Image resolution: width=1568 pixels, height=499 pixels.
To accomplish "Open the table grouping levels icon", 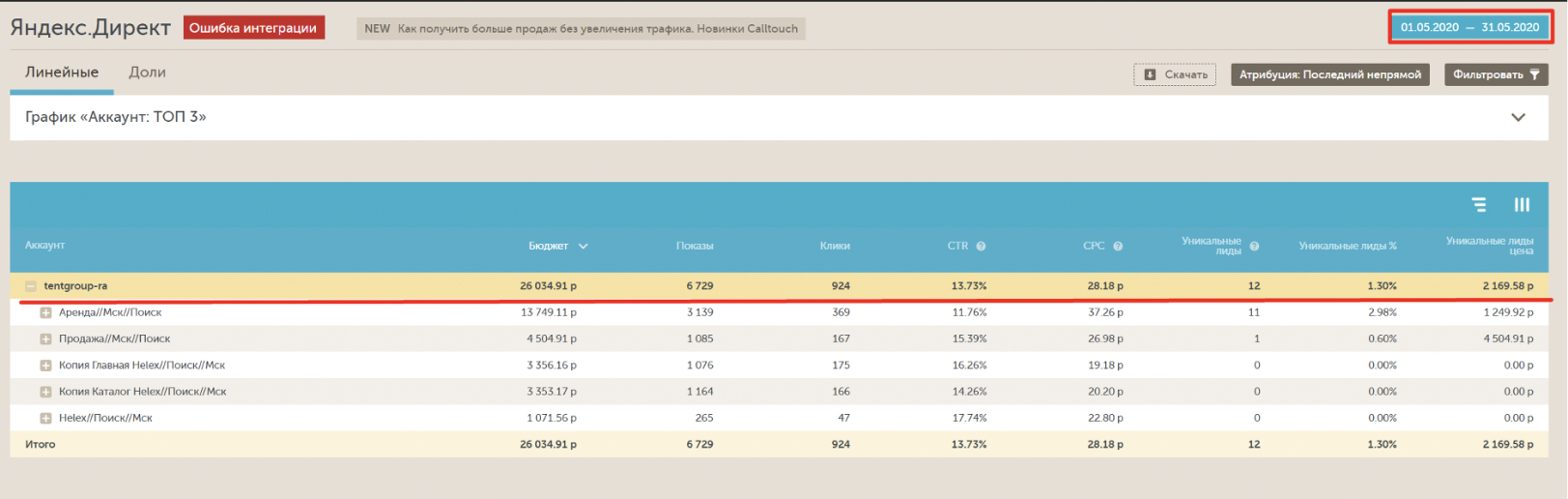I will [1479, 205].
